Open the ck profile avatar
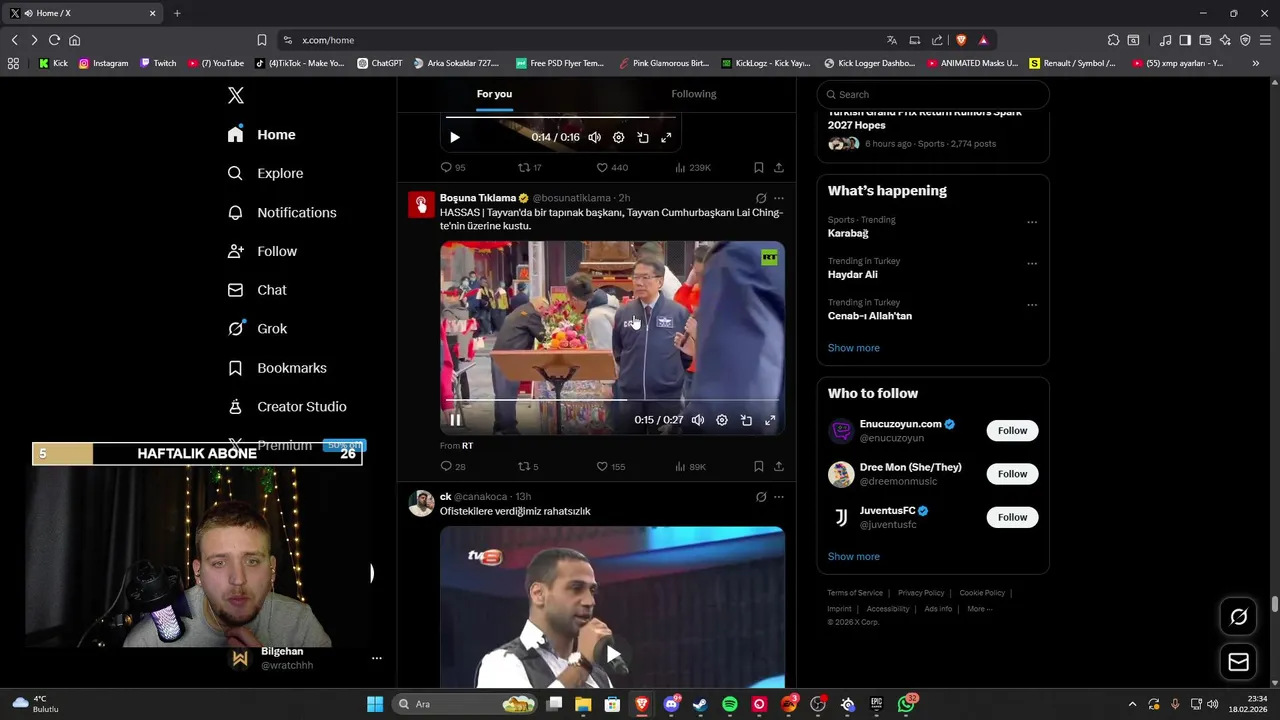This screenshot has height=720, width=1280. (x=421, y=503)
